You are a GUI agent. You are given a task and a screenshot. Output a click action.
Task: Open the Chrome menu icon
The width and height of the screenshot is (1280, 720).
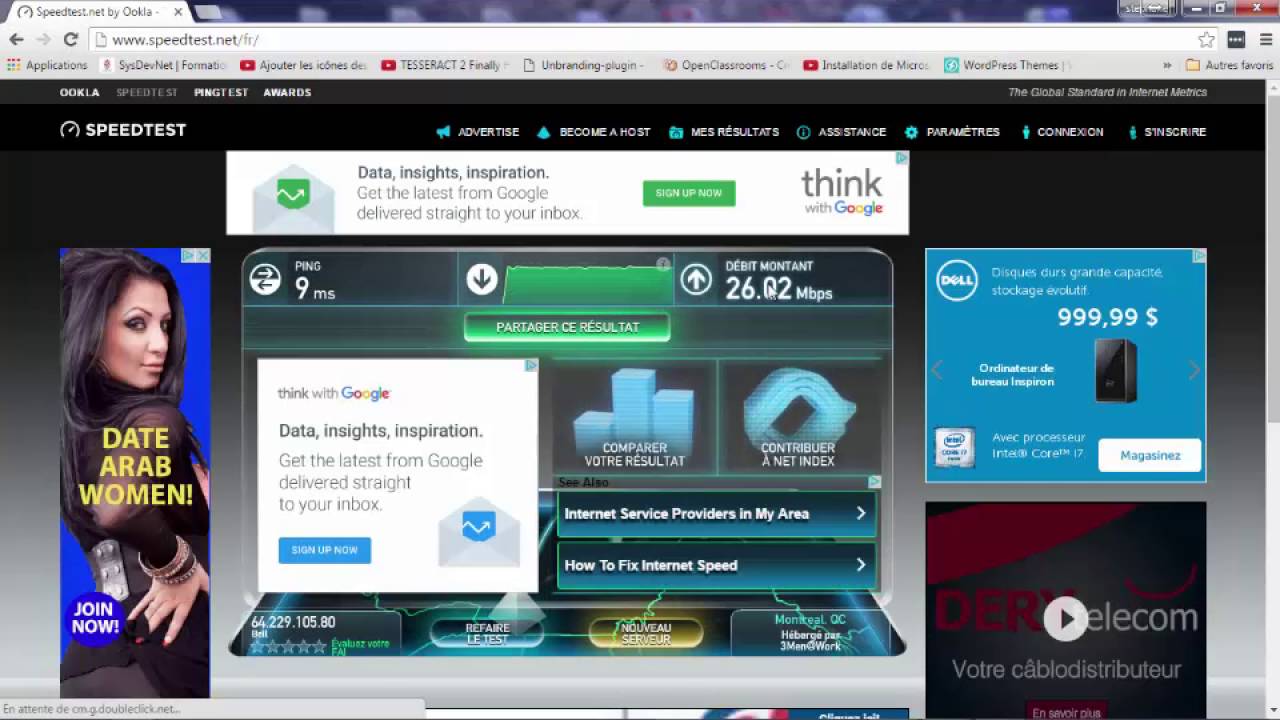tap(1266, 39)
